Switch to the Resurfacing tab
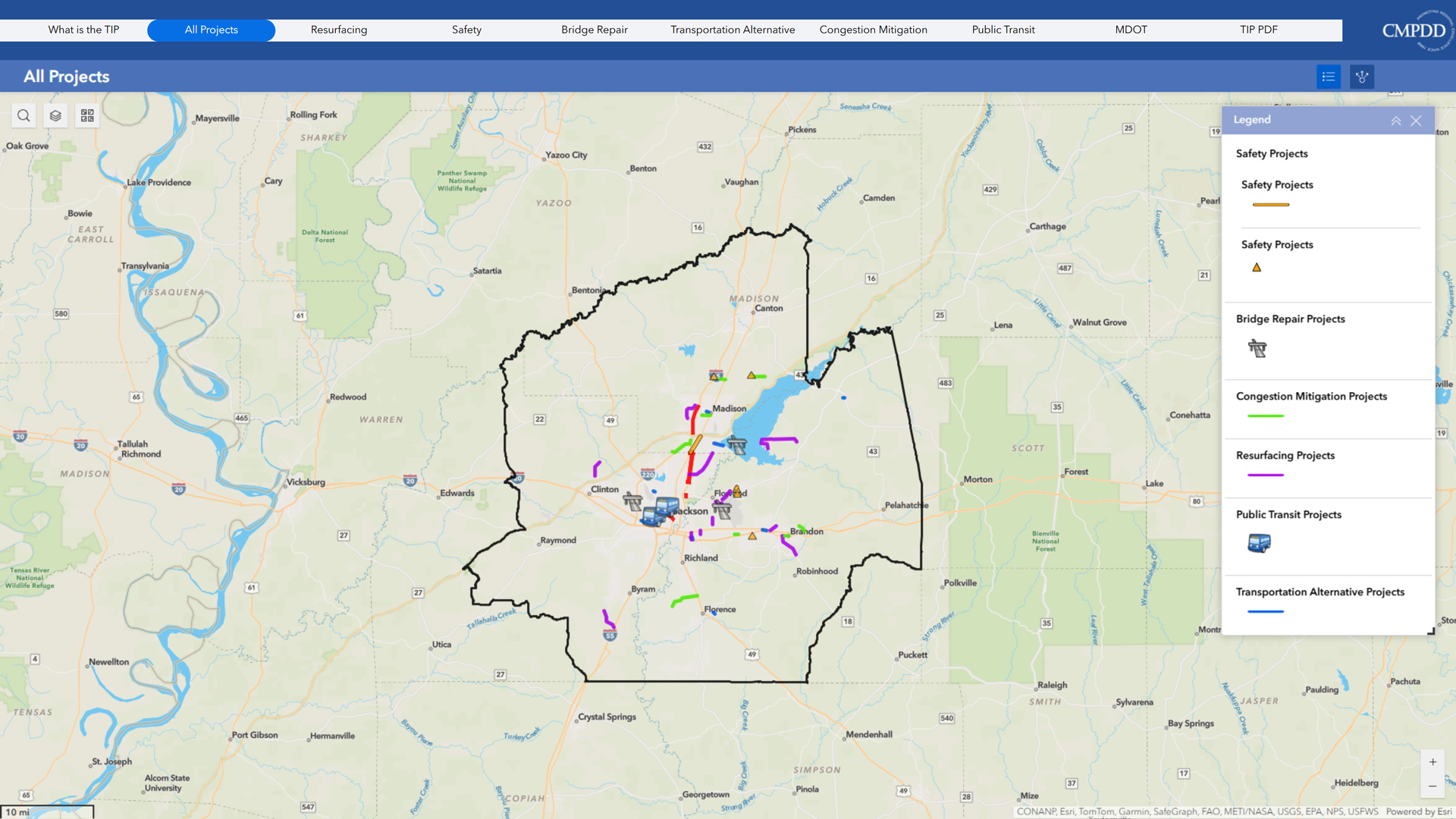The width and height of the screenshot is (1456, 819). [x=339, y=30]
